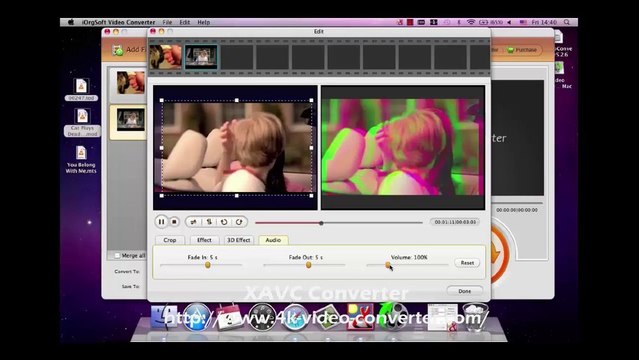Click the clock showing Fri 14:40
The width and height of the screenshot is (639, 360).
pyautogui.click(x=544, y=22)
